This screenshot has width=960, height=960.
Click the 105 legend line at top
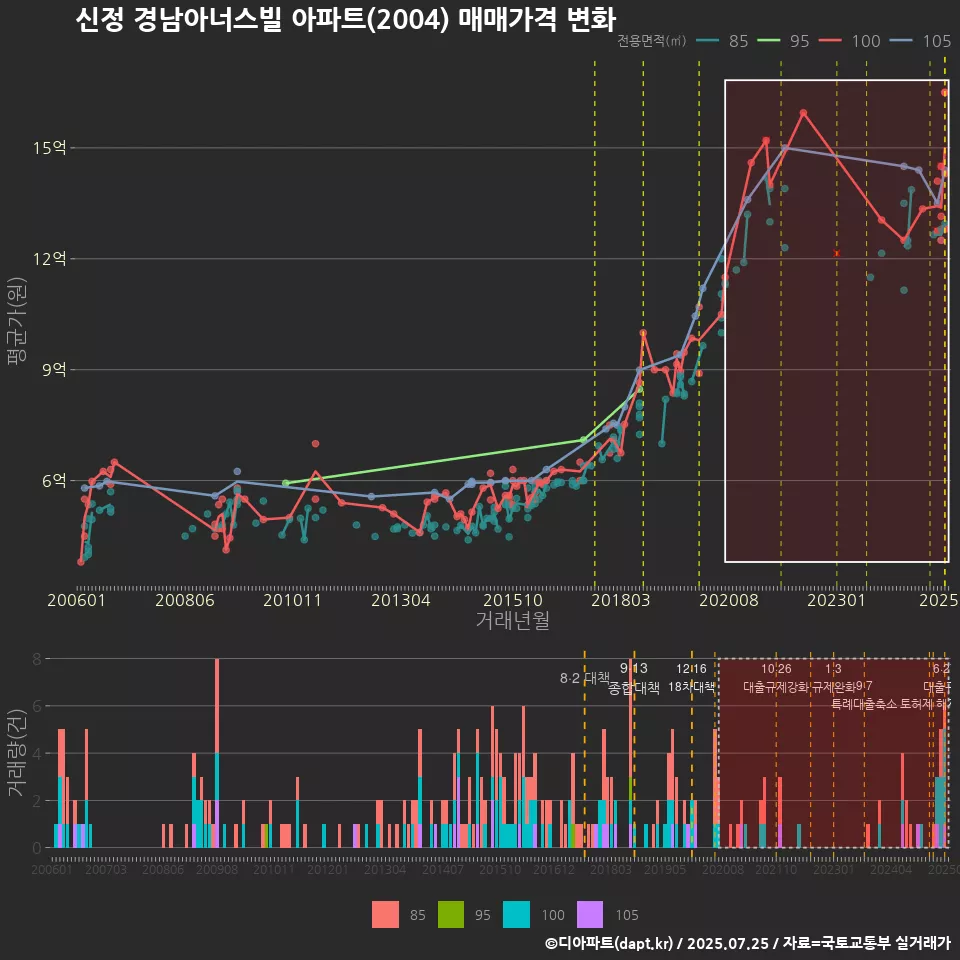[901, 41]
